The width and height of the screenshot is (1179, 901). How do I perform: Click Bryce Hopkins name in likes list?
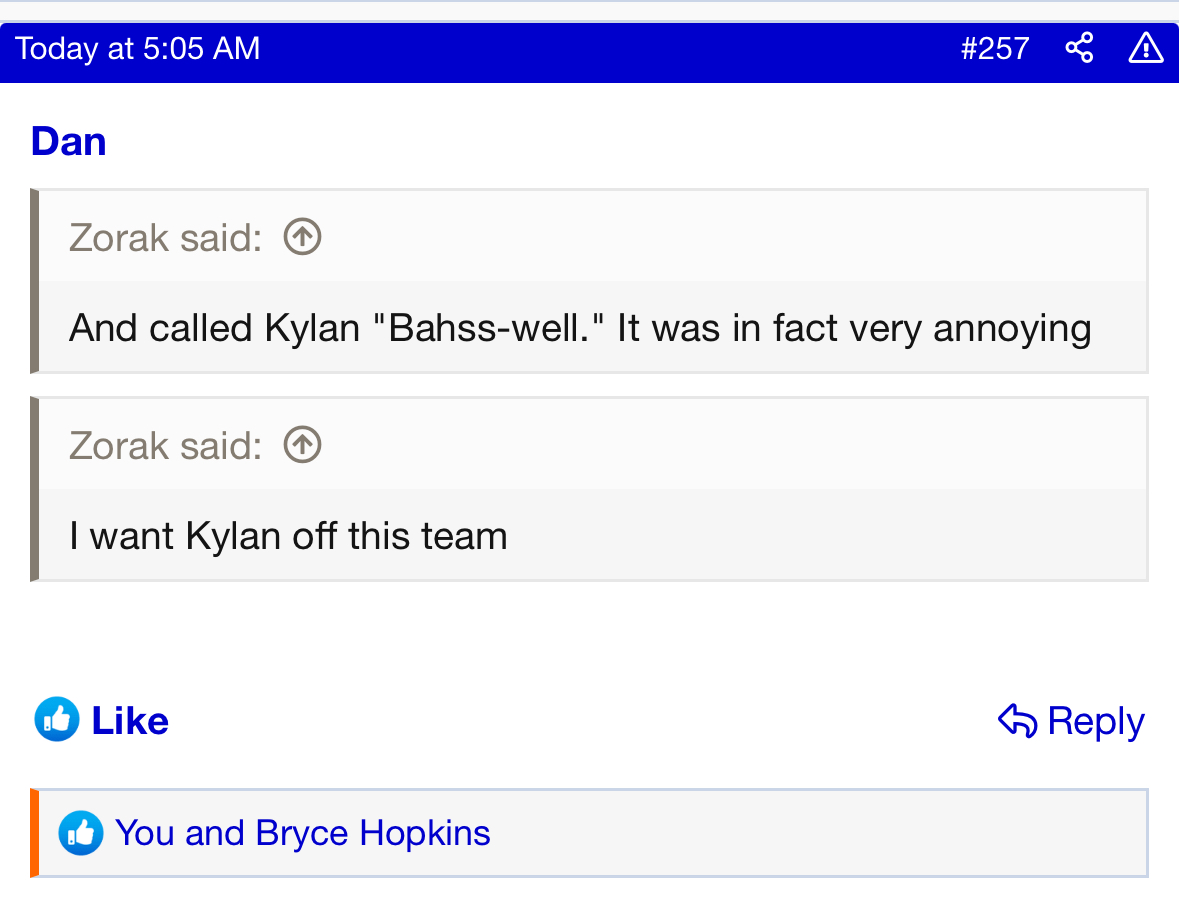(373, 833)
